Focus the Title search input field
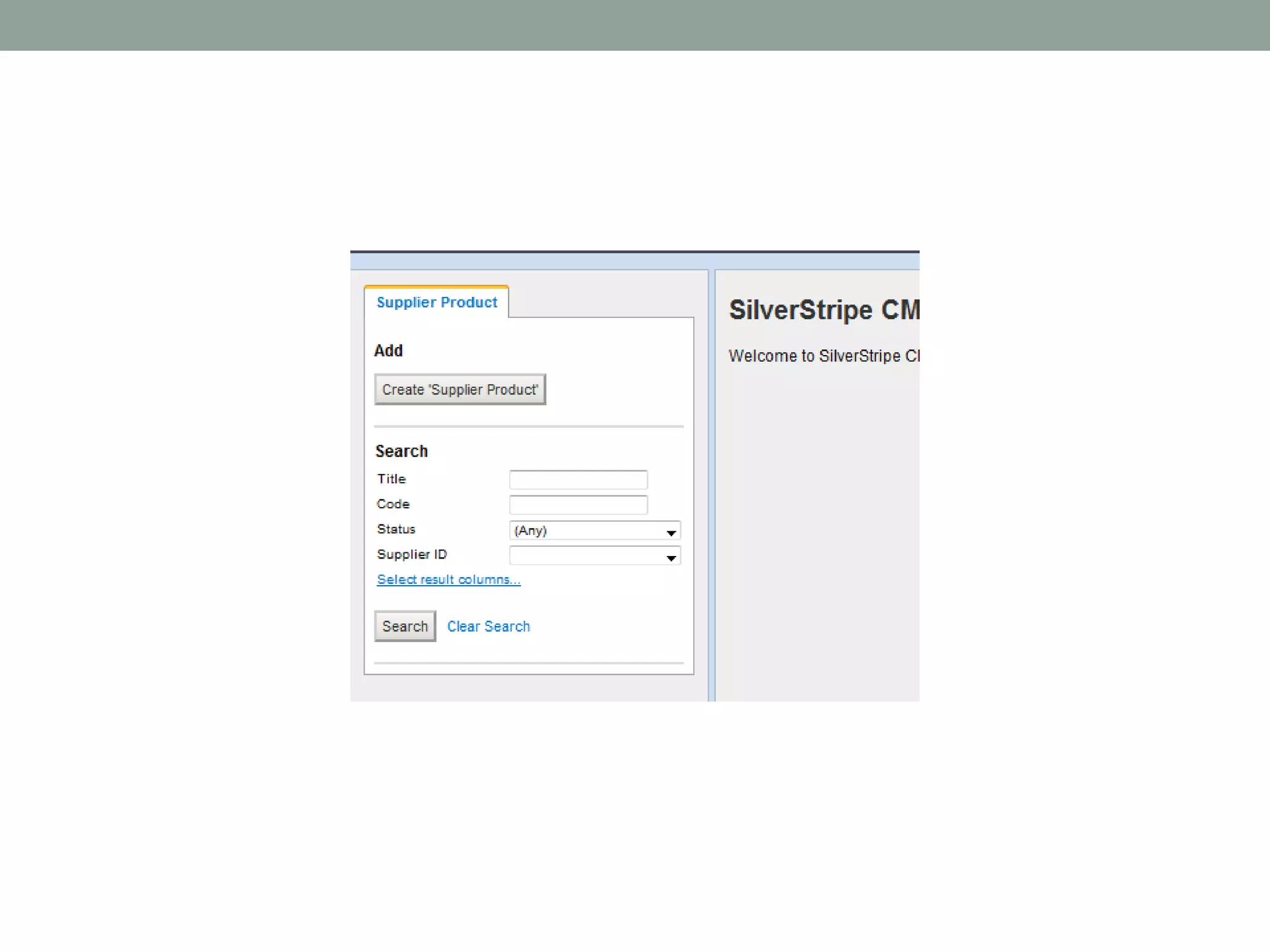The image size is (1270, 952). click(578, 480)
